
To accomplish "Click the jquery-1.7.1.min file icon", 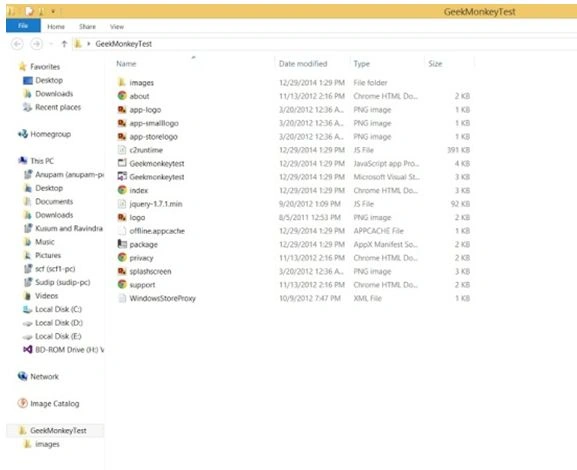I will 122,204.
